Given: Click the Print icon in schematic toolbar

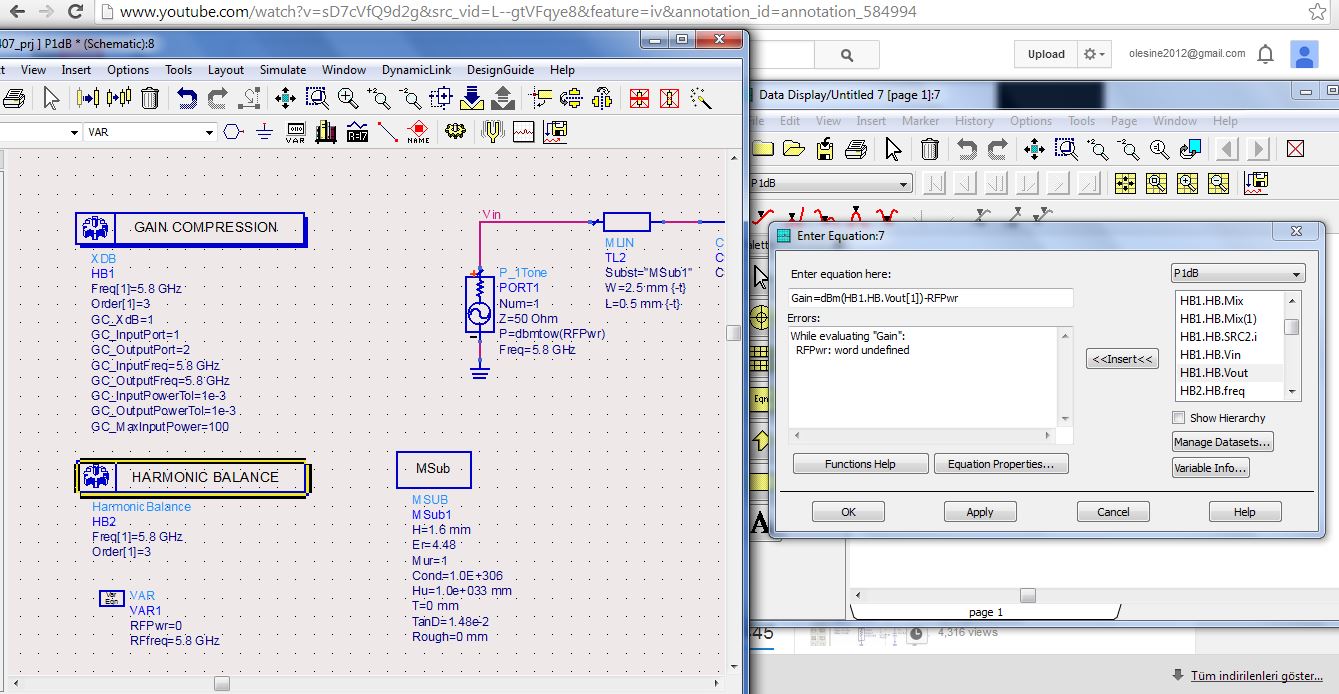Looking at the screenshot, I should point(14,98).
